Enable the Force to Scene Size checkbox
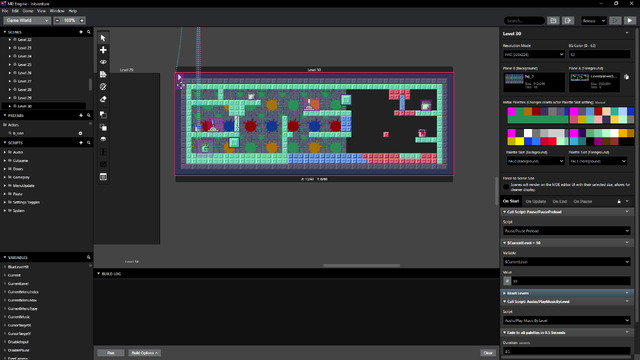640x360 pixels. pyautogui.click(x=506, y=187)
